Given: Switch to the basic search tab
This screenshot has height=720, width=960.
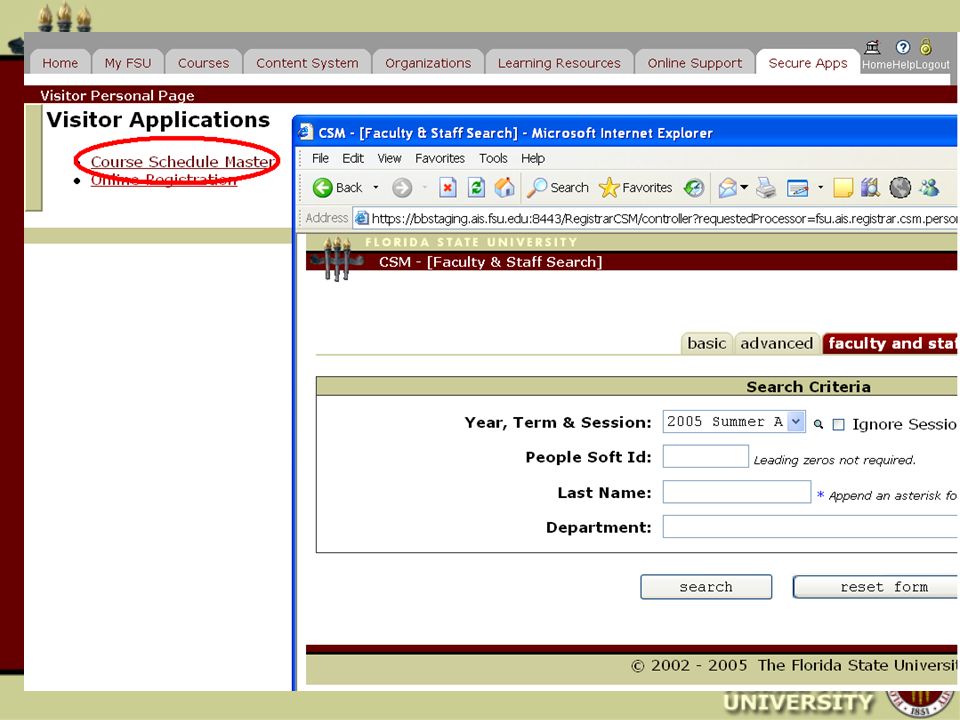Looking at the screenshot, I should tap(707, 343).
